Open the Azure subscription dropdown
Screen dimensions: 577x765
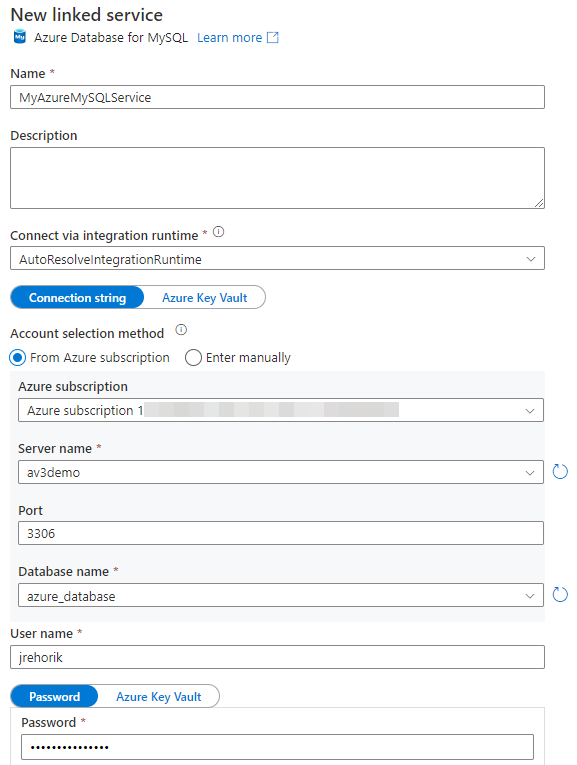[281, 410]
